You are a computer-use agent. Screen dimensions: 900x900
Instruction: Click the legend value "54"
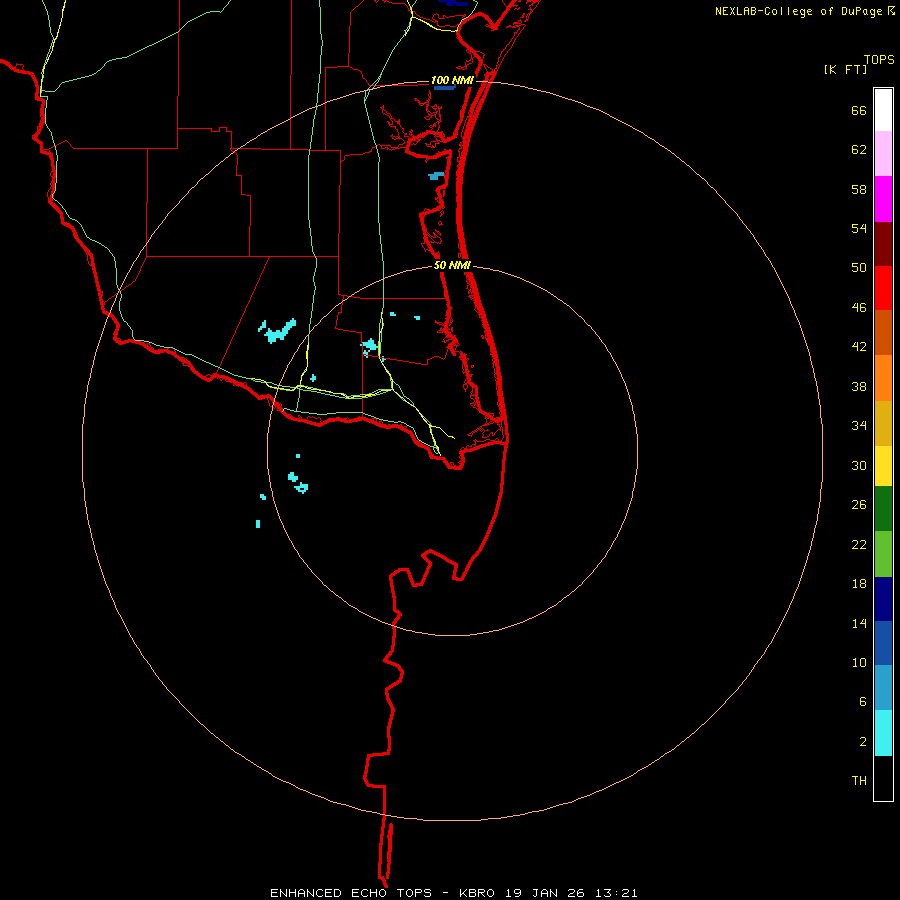tap(859, 228)
